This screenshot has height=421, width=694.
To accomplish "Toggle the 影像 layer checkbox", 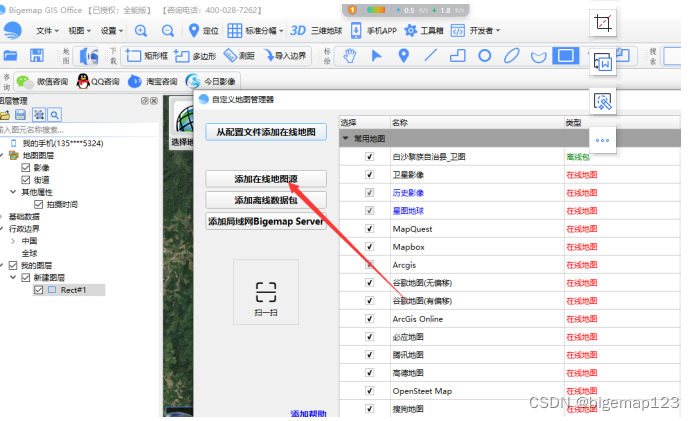I will [26, 167].
